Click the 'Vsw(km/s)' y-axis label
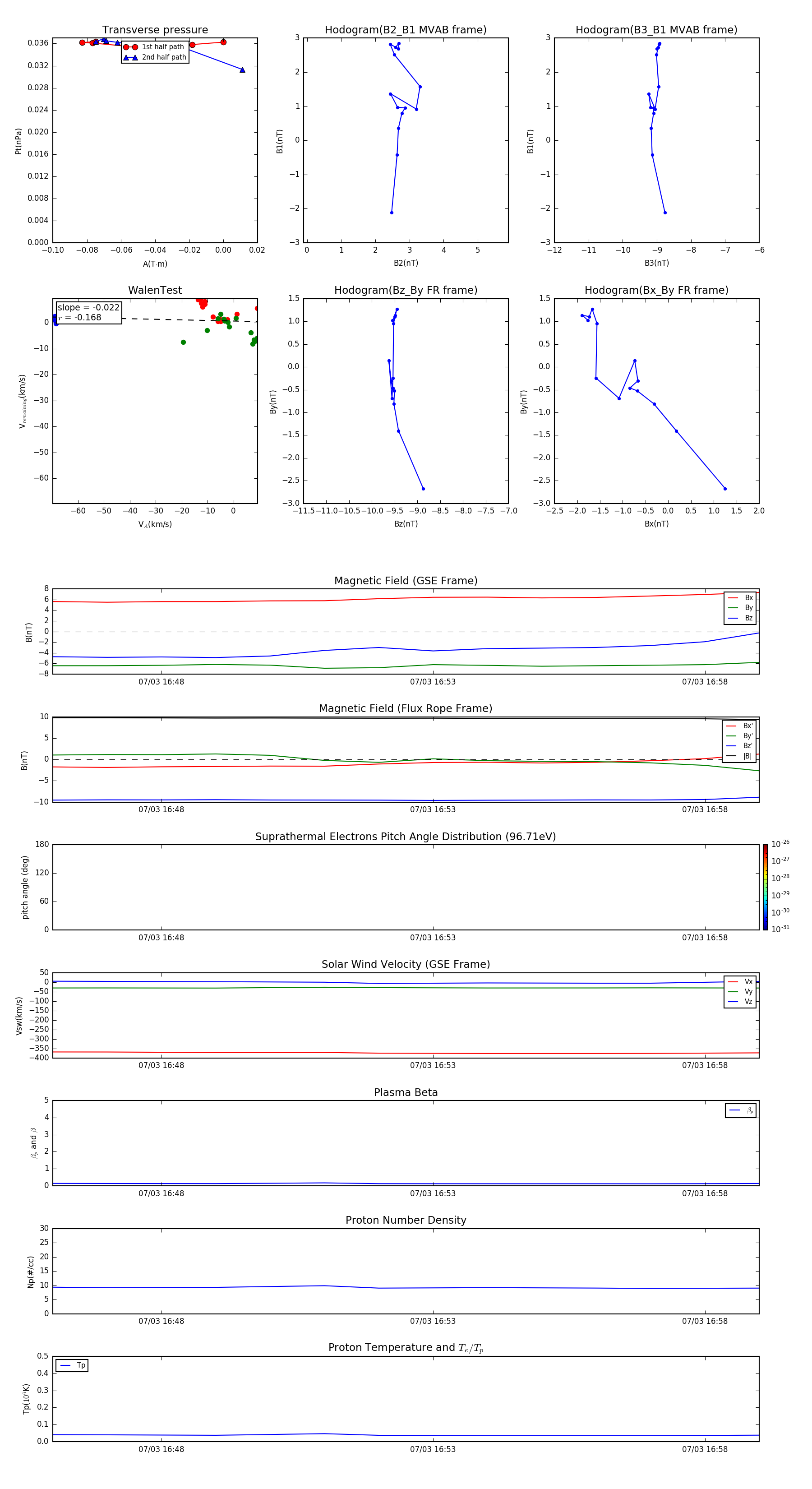Image resolution: width=812 pixels, height=1489 pixels. (x=18, y=1016)
